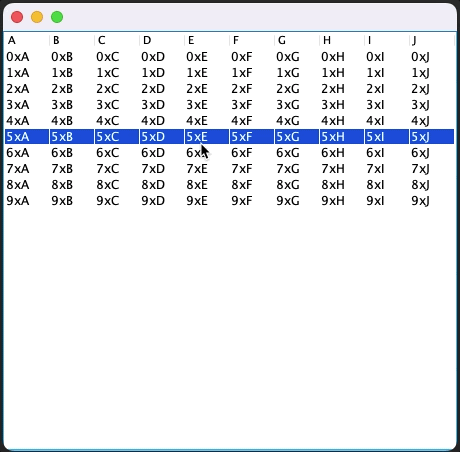460x452 pixels.
Task: Select cell 3xF
Action: coord(252,105)
